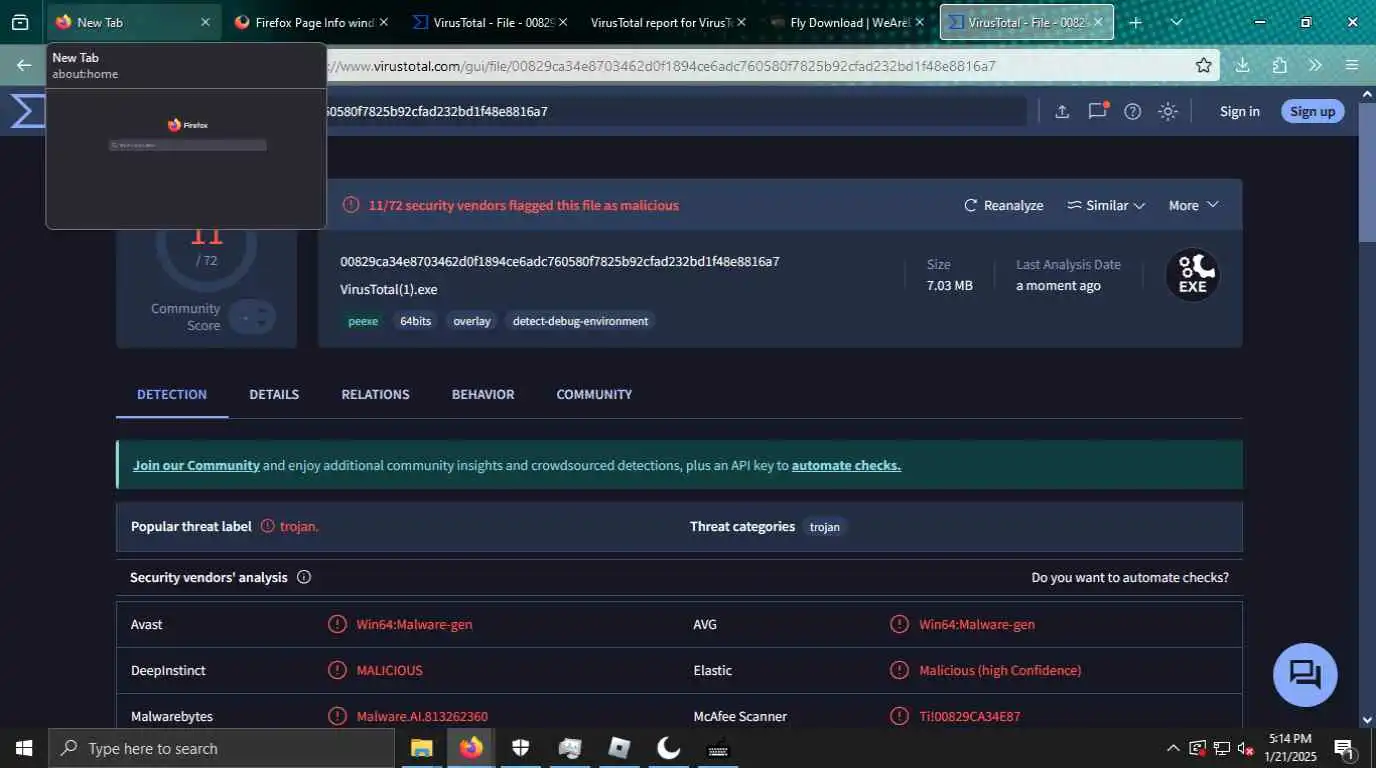Viewport: 1376px width, 768px height.
Task: Switch to the New Tab browser tab
Action: pyautogui.click(x=132, y=22)
